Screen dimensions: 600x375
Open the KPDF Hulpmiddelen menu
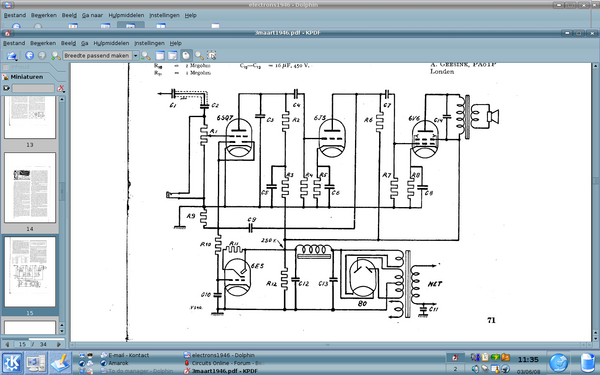(x=111, y=43)
